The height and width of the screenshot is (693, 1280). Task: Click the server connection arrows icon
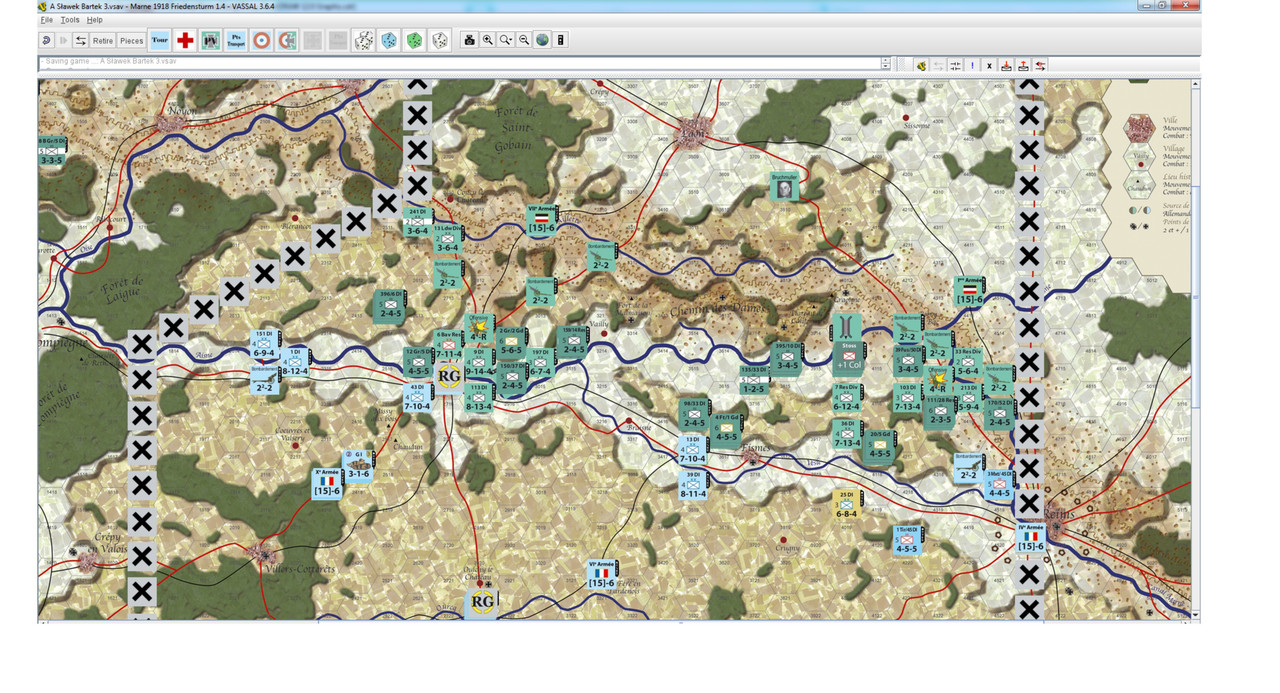(x=80, y=40)
